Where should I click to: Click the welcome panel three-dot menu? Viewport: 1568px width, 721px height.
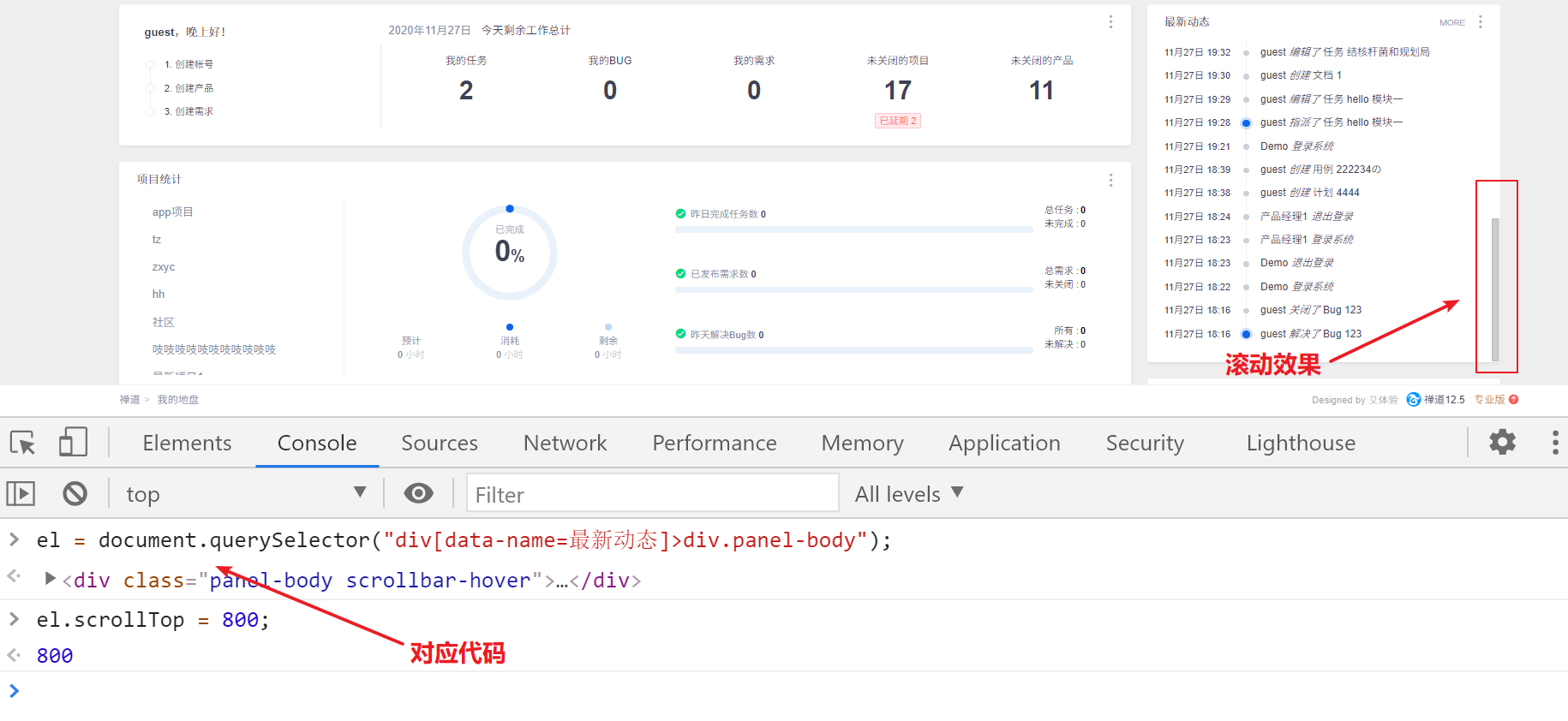click(x=1110, y=22)
